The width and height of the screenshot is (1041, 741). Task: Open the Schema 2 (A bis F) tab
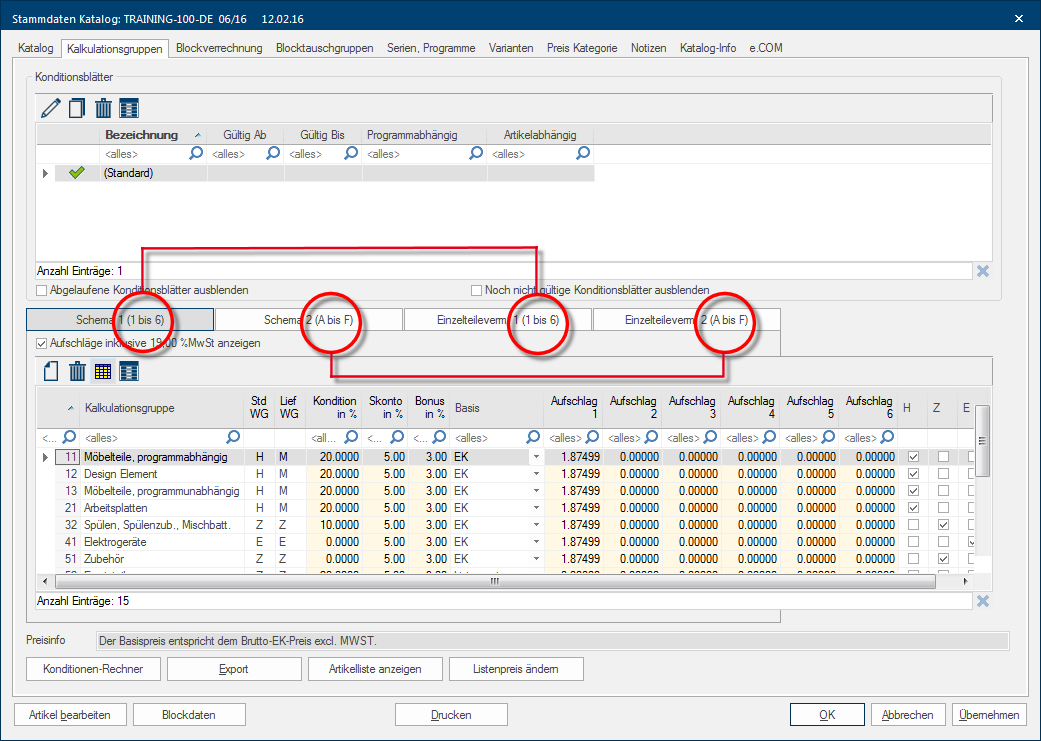click(309, 320)
